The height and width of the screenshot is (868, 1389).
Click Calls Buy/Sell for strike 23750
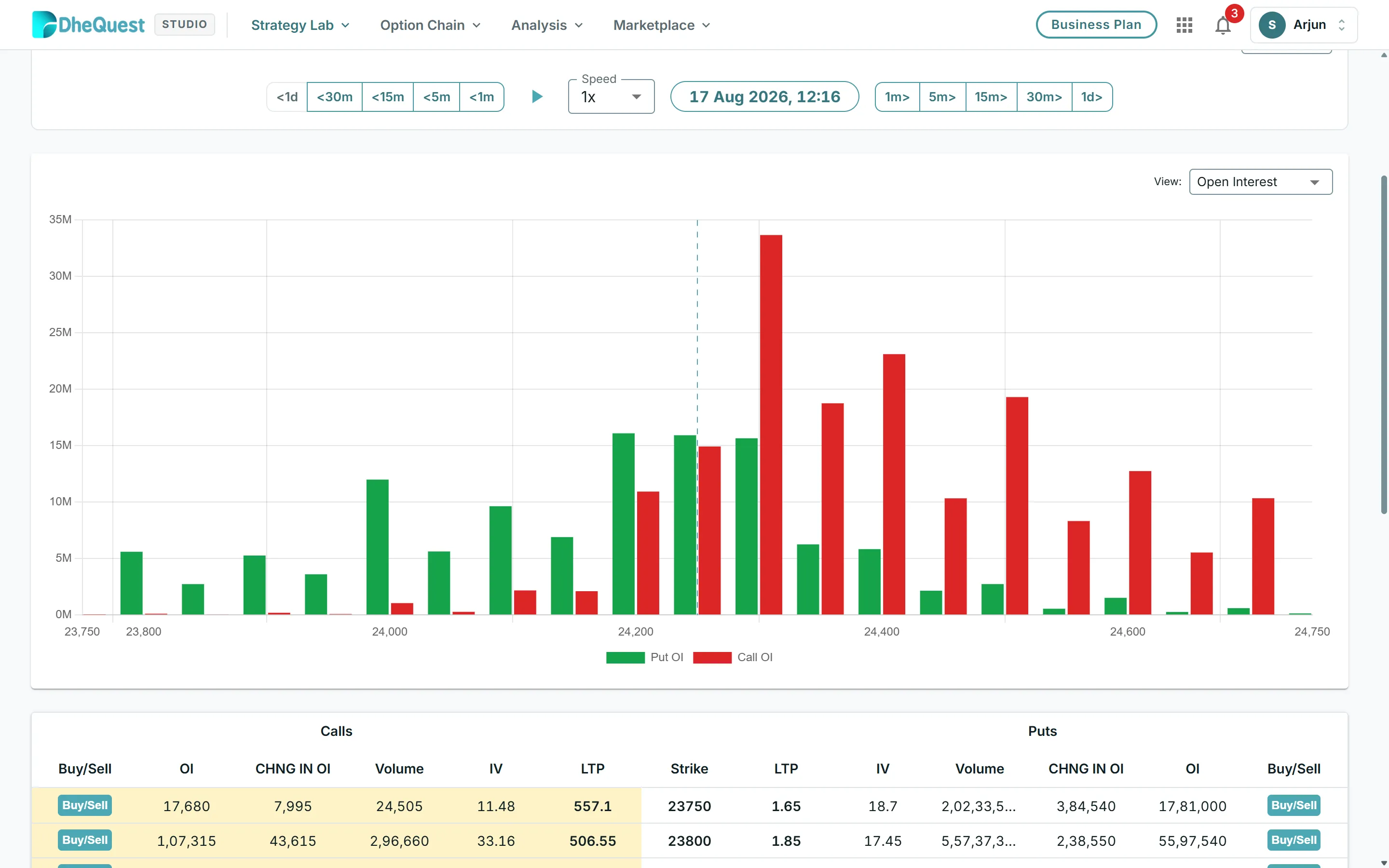(85, 805)
